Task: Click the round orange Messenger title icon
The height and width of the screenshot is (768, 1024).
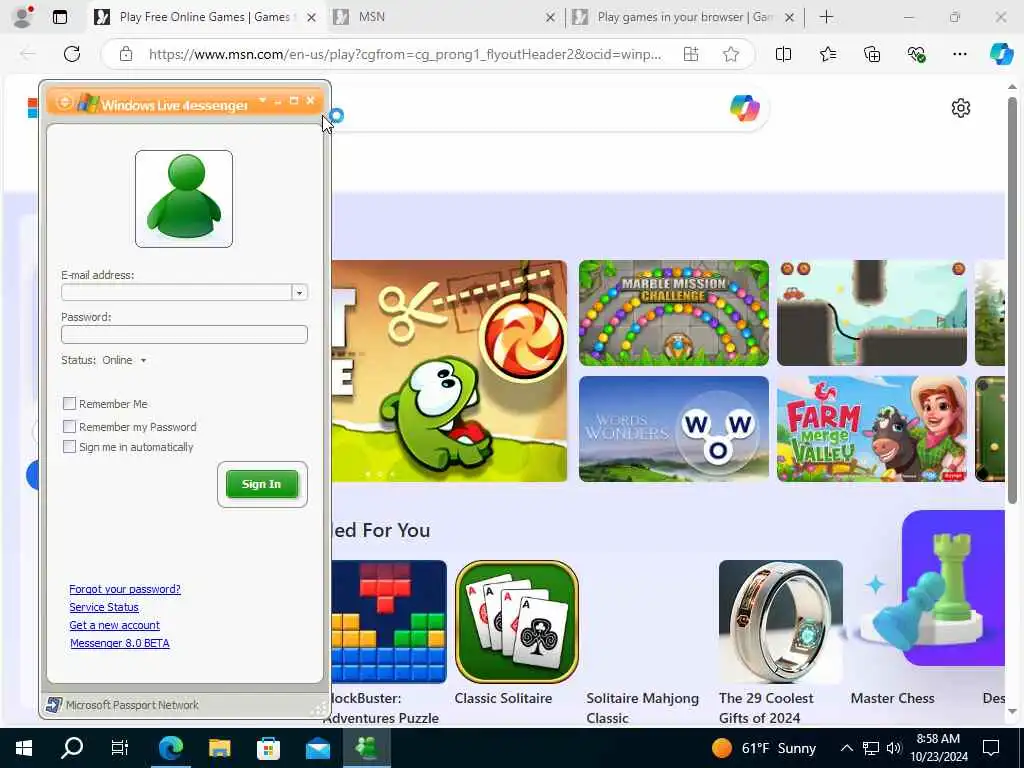Action: (x=65, y=103)
